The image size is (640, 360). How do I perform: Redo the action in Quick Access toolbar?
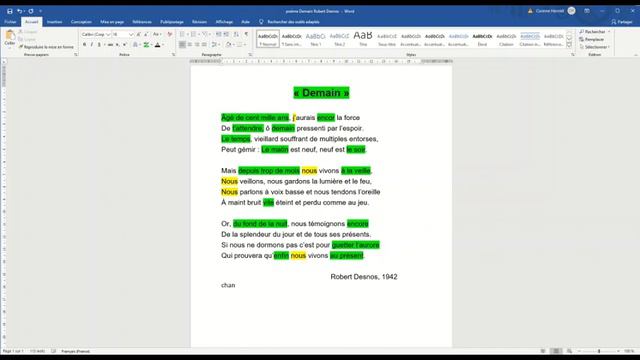(31, 11)
